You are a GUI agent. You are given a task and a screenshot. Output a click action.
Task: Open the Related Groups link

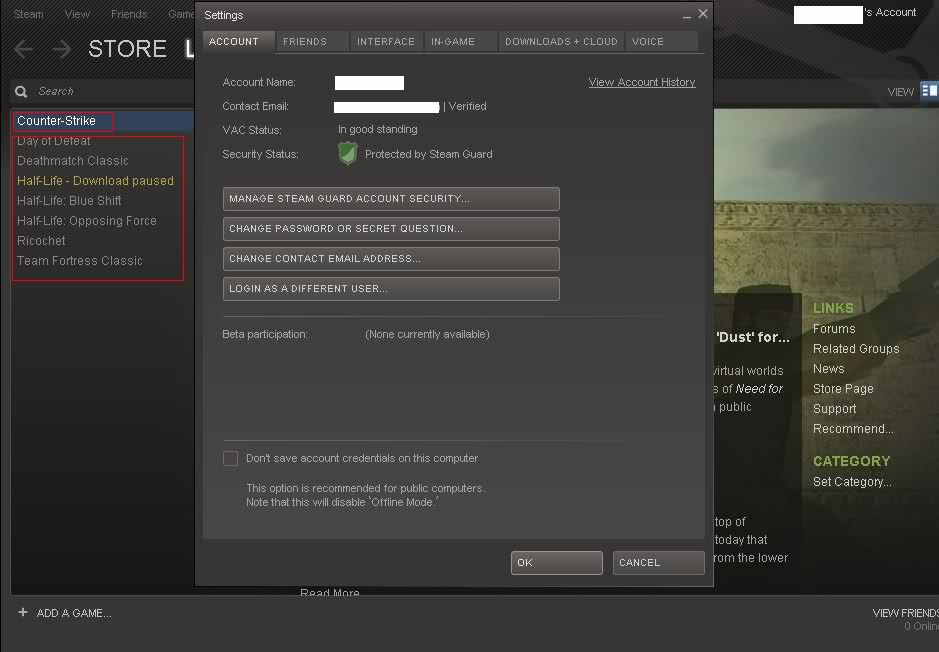856,348
